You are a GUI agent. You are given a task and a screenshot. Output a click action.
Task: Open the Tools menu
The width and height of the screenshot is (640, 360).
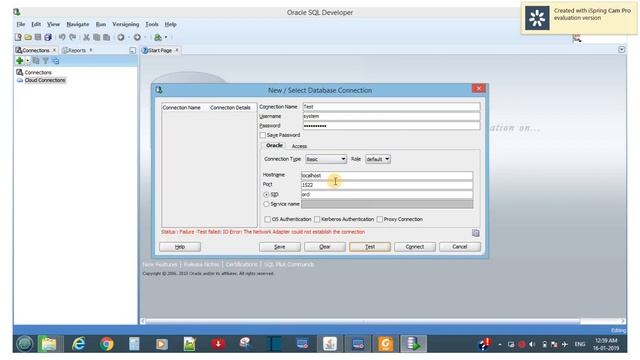[x=152, y=24]
